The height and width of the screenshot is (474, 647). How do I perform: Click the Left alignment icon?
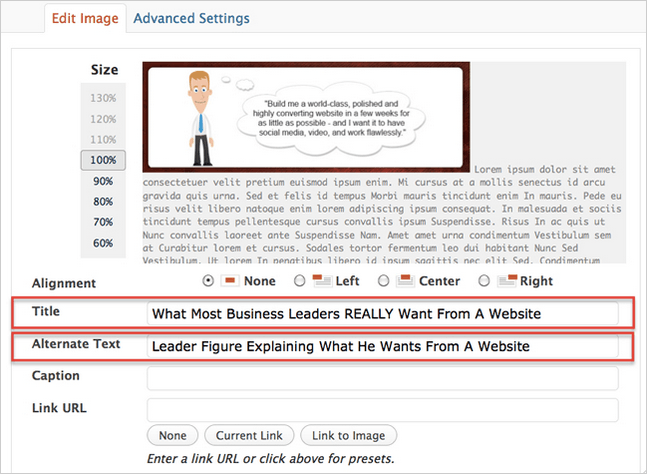(323, 281)
